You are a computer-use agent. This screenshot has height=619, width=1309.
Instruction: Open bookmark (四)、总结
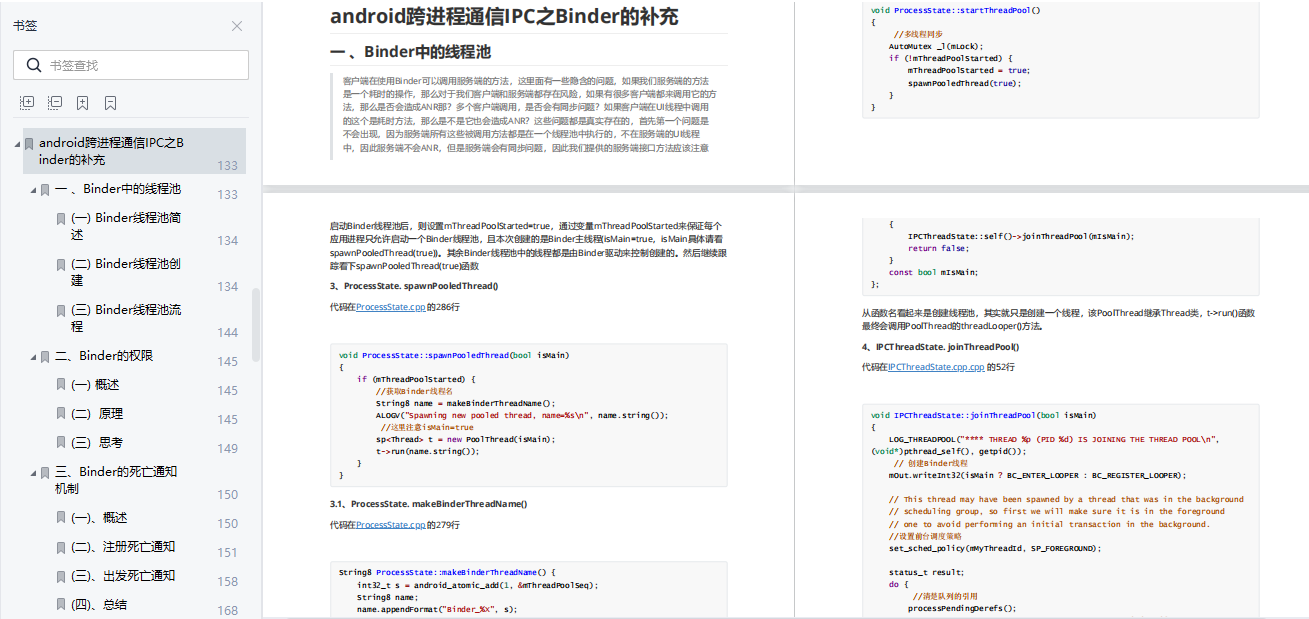99,604
